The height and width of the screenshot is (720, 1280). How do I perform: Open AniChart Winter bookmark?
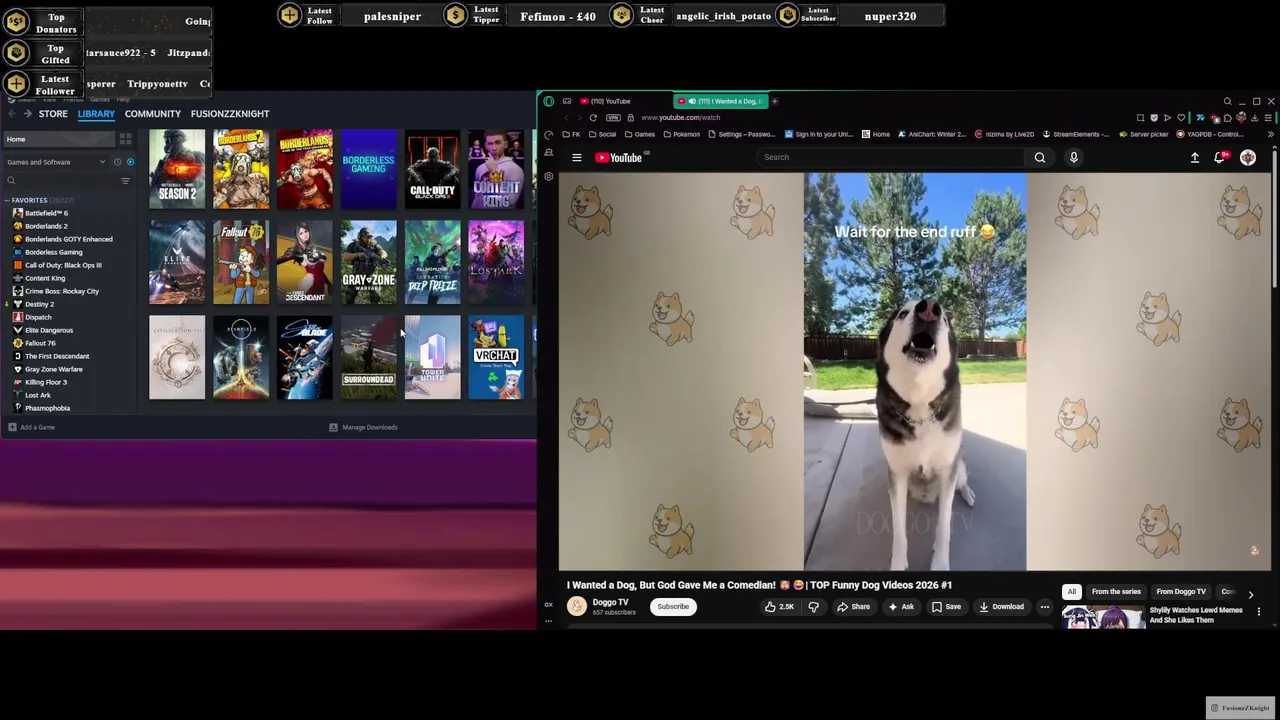point(931,134)
